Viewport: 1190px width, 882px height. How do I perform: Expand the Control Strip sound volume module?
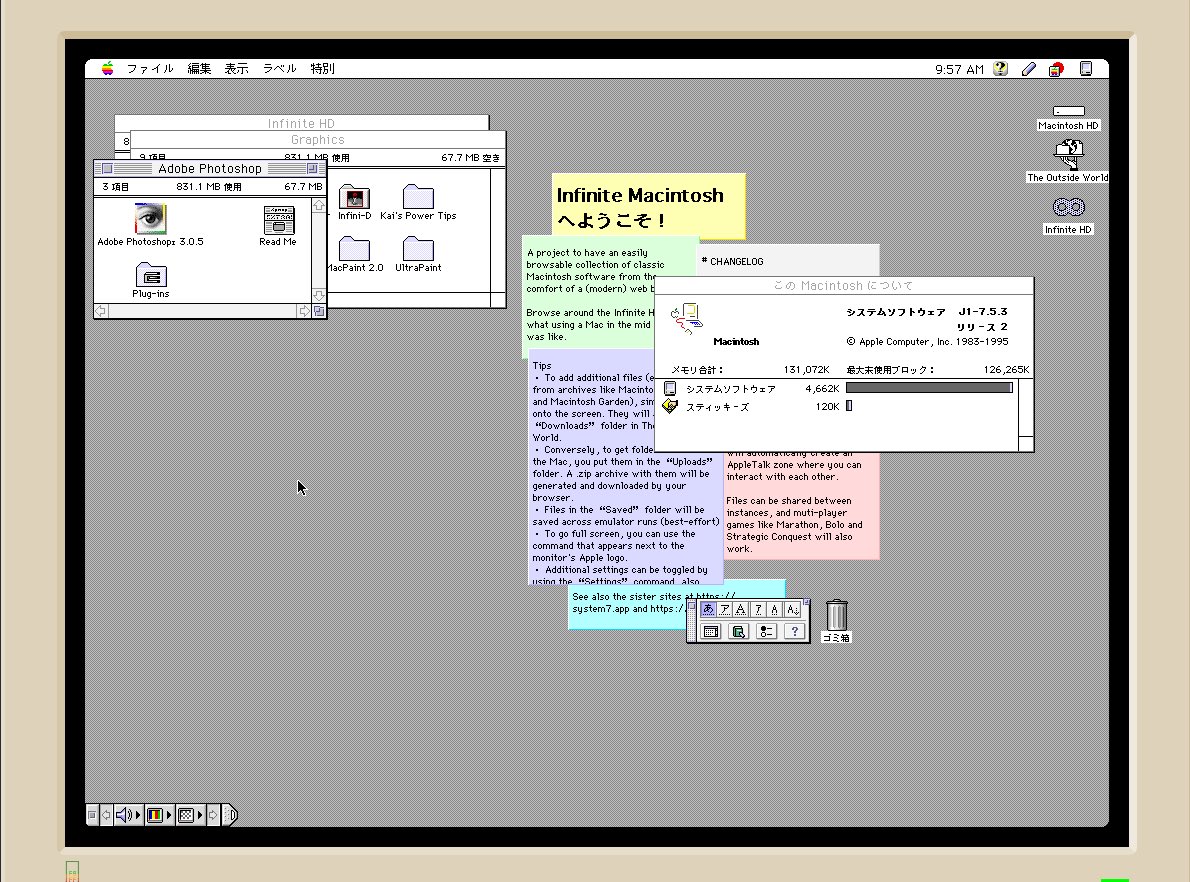tap(128, 815)
